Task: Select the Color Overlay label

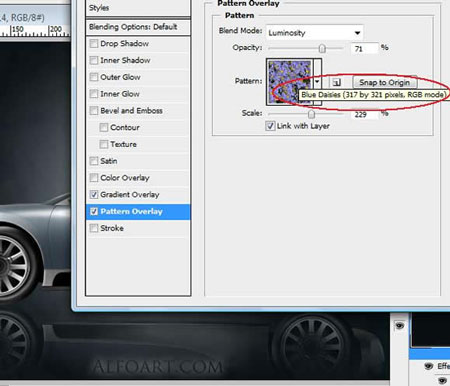Action: click(125, 178)
